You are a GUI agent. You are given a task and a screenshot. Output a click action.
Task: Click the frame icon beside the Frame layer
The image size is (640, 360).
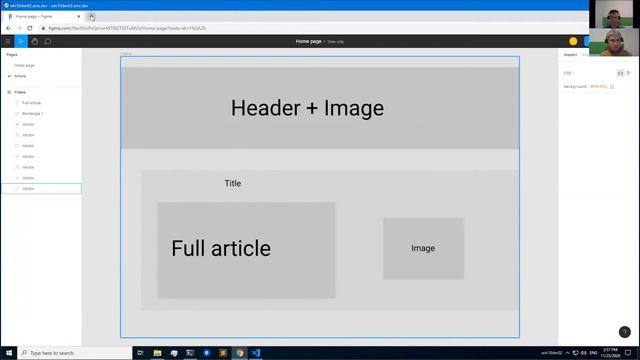click(x=9, y=92)
